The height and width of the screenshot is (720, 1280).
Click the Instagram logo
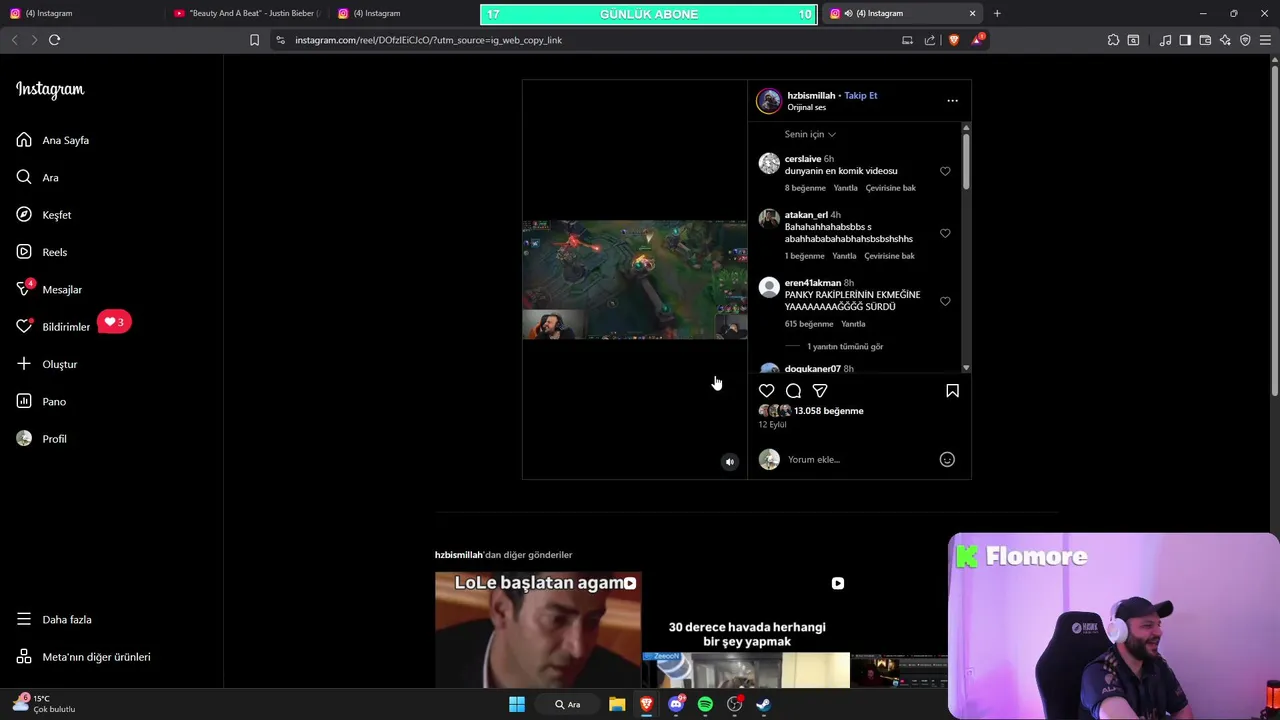(50, 90)
